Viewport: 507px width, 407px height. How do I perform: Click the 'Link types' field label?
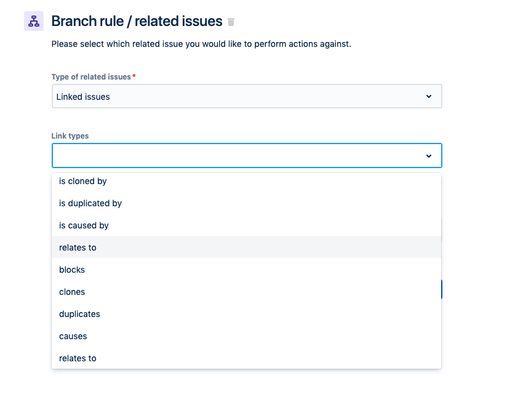coord(70,136)
